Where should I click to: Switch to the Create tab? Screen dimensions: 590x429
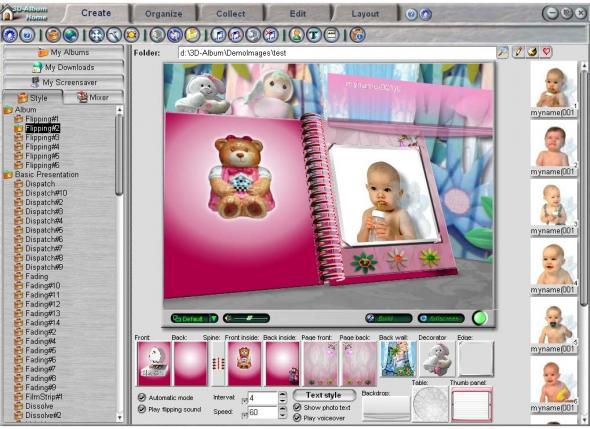point(96,13)
